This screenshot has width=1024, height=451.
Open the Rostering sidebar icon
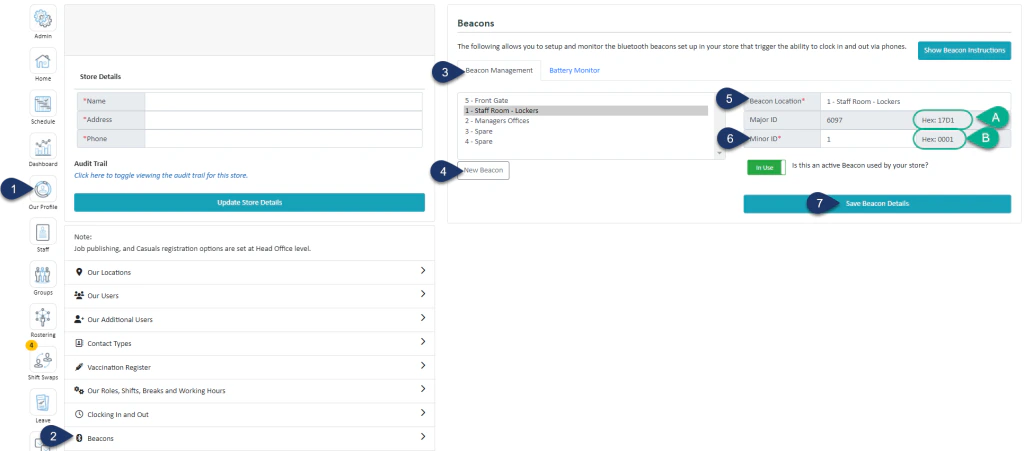point(43,317)
